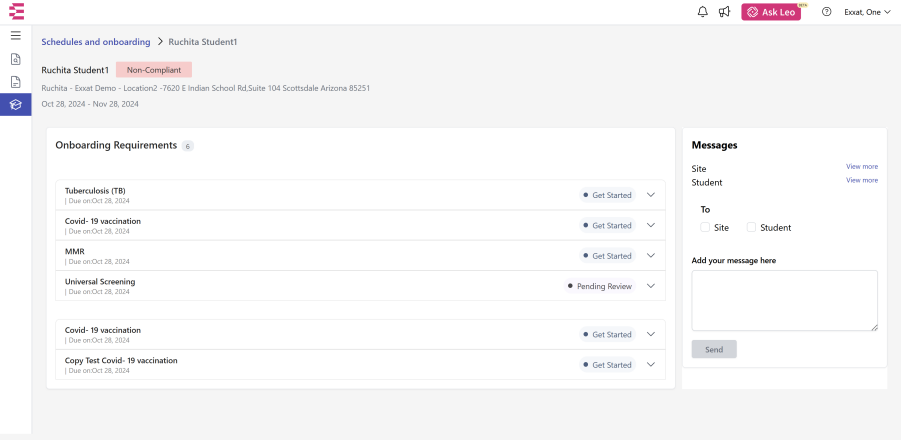Open the document list sidebar icon
Screen dimensions: 902x440
coord(16,82)
